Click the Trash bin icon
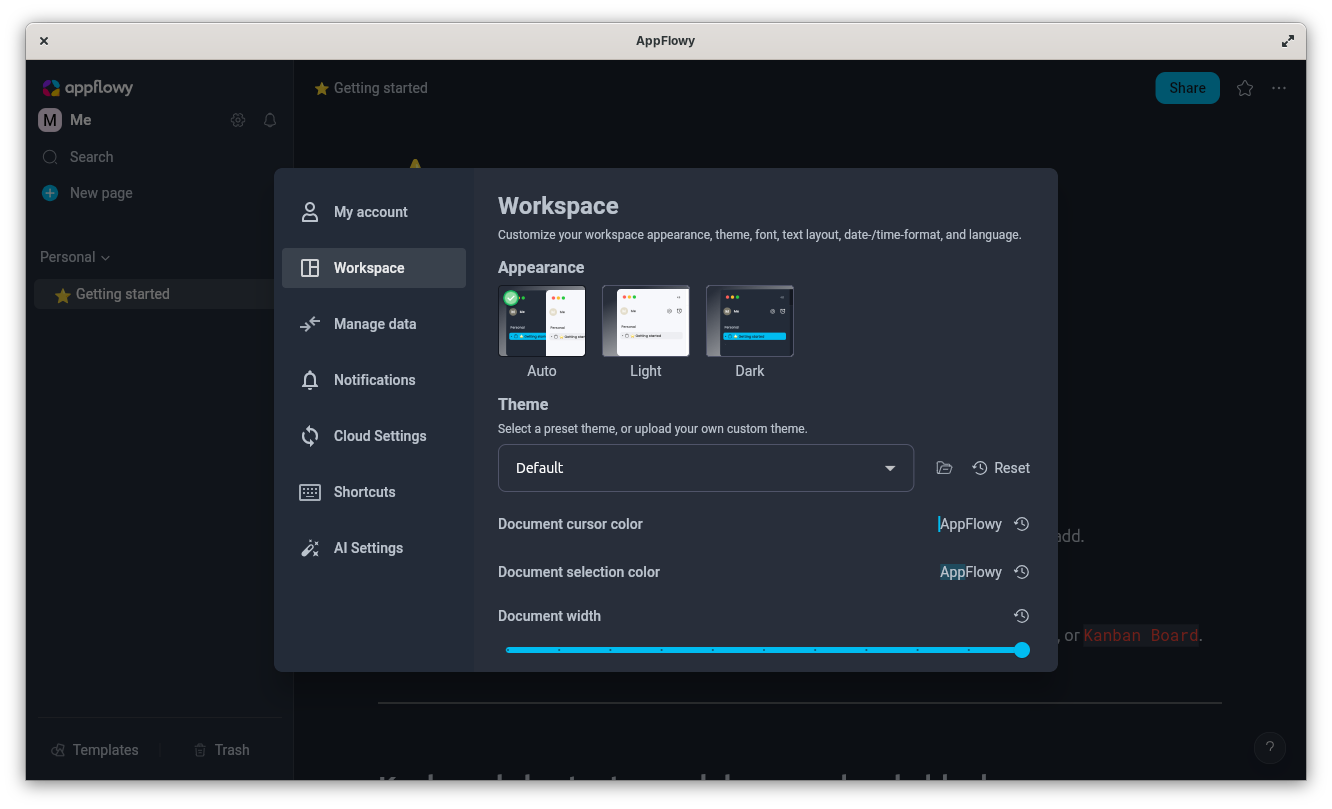 point(200,750)
